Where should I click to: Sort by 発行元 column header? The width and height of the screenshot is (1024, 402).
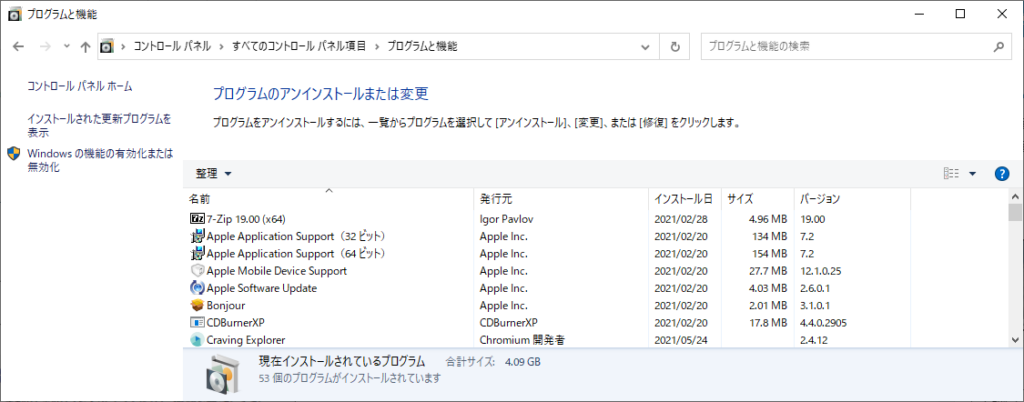[x=561, y=198]
